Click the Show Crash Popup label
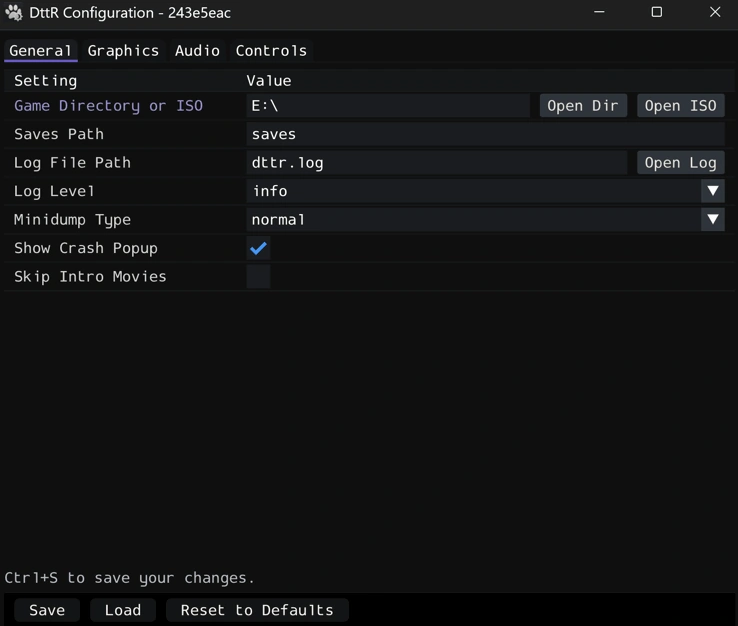Image resolution: width=738 pixels, height=626 pixels. (86, 248)
